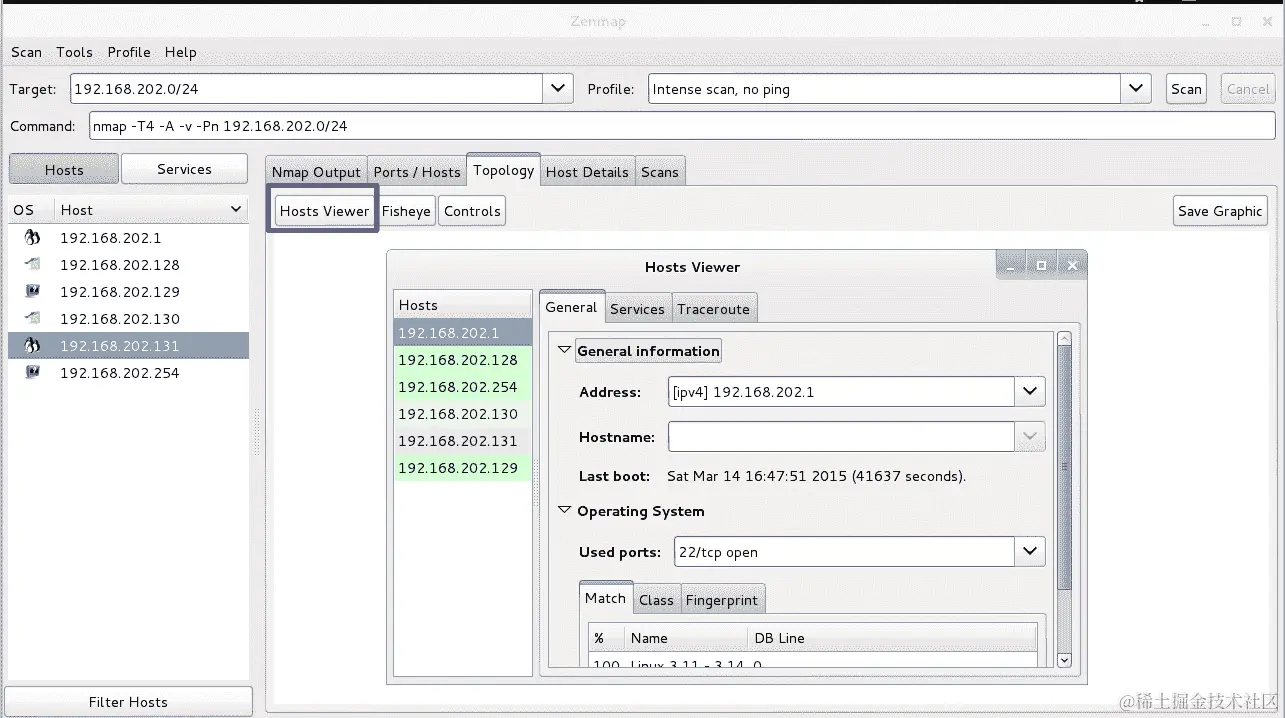The image size is (1285, 718).
Task: Click the OS icon beside 192.168.202.1
Action: pos(32,238)
